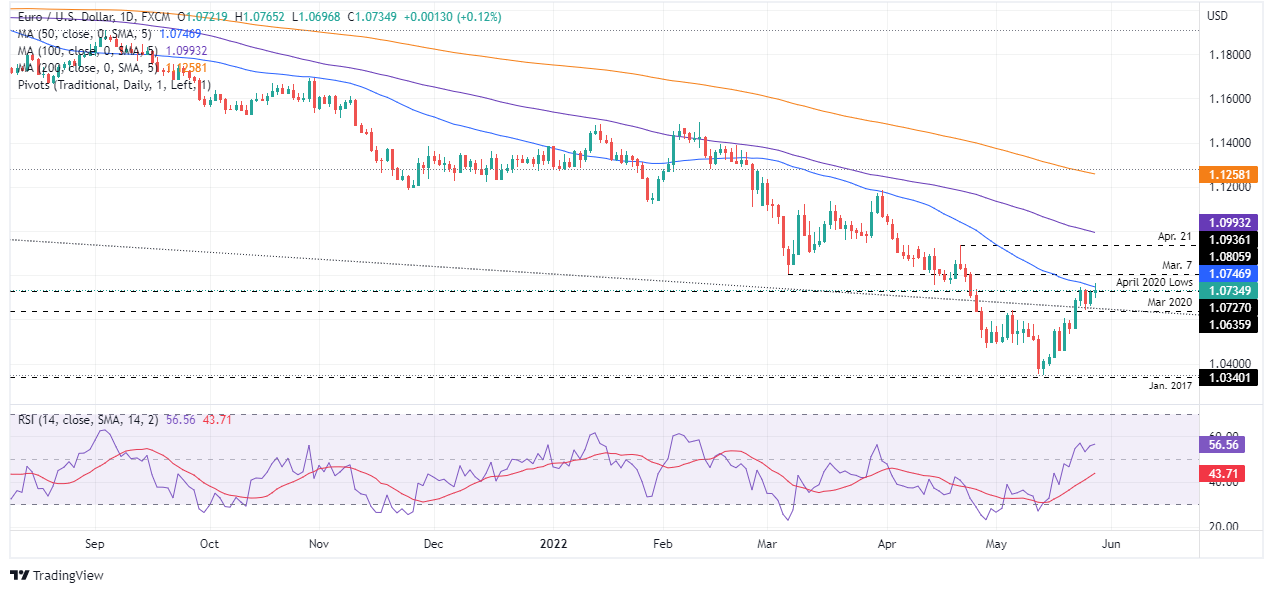Viewport: 1273px width, 593px height.
Task: Click the red 43.71 RSI value label
Action: click(1219, 474)
